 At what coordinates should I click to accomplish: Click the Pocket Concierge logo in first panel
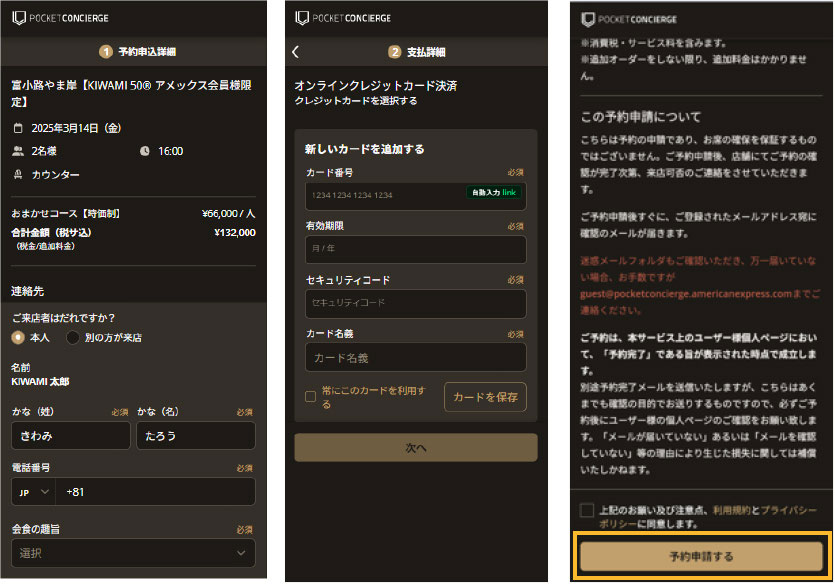[60, 18]
